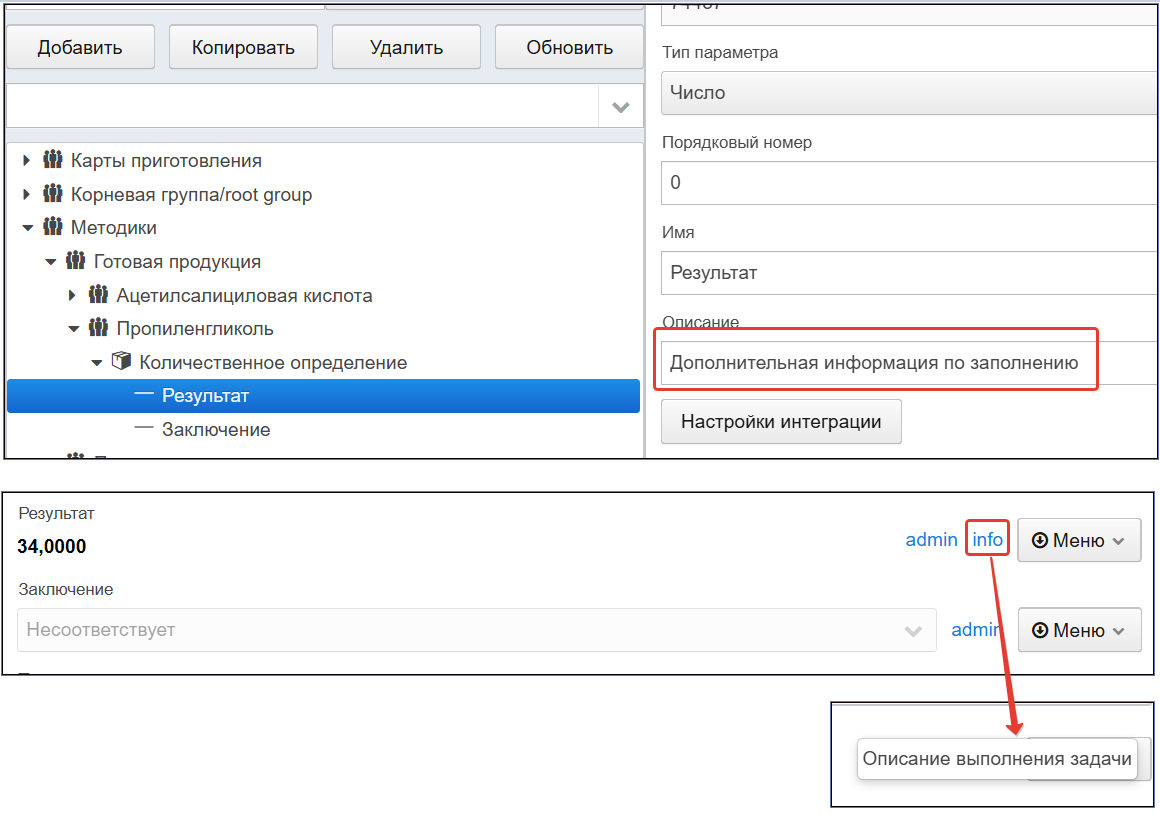Open the Заключение dropdown showing Несоответствует
1160x814 pixels.
(476, 630)
